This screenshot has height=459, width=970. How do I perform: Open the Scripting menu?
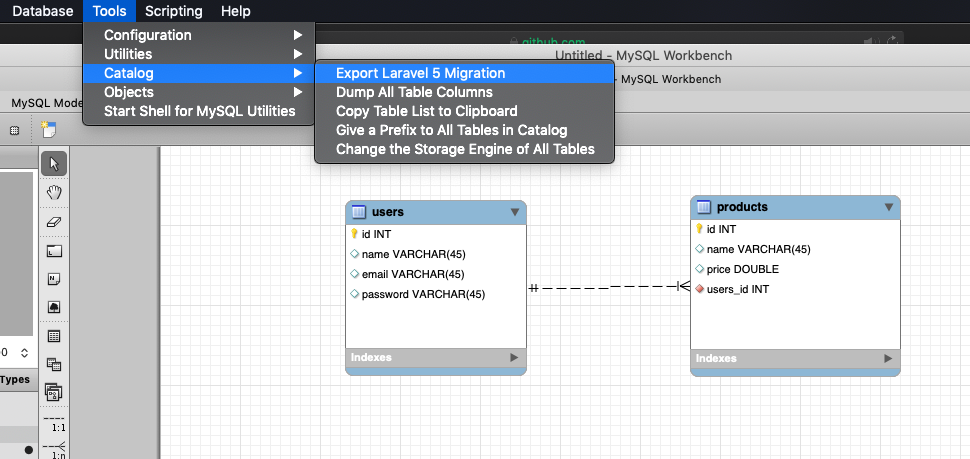point(174,11)
